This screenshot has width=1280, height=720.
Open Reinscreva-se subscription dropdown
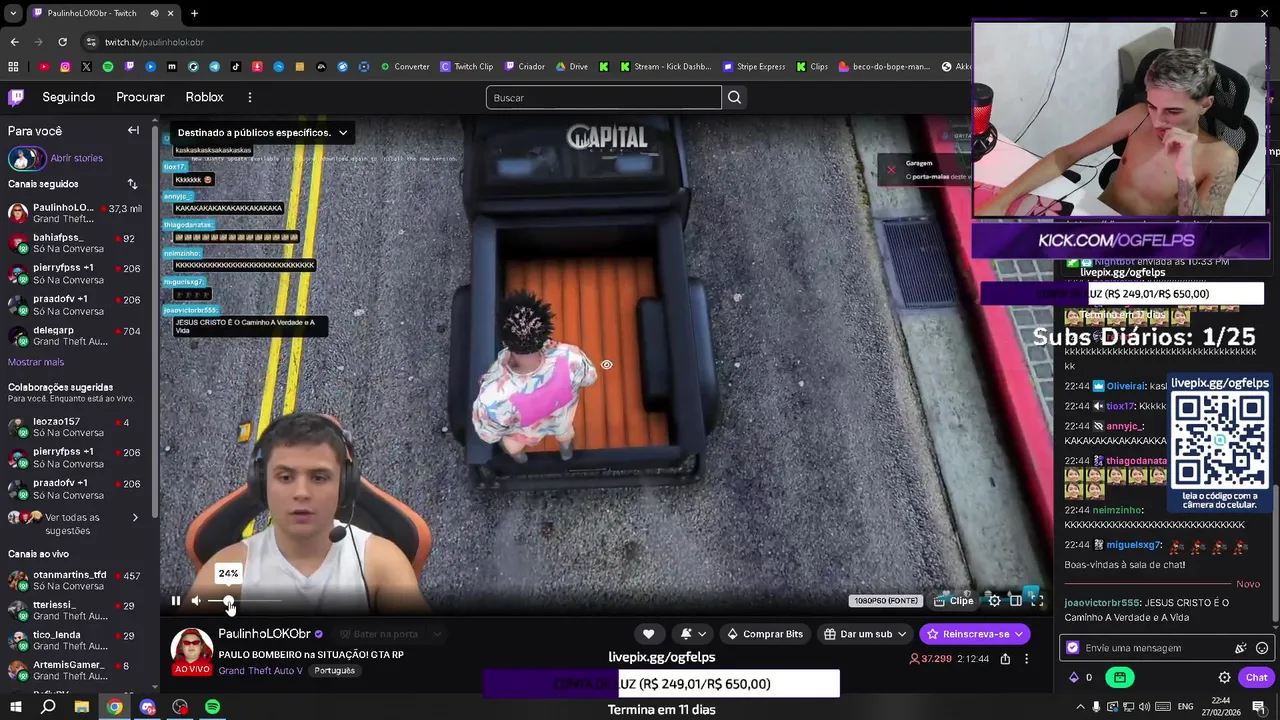[x=974, y=634]
